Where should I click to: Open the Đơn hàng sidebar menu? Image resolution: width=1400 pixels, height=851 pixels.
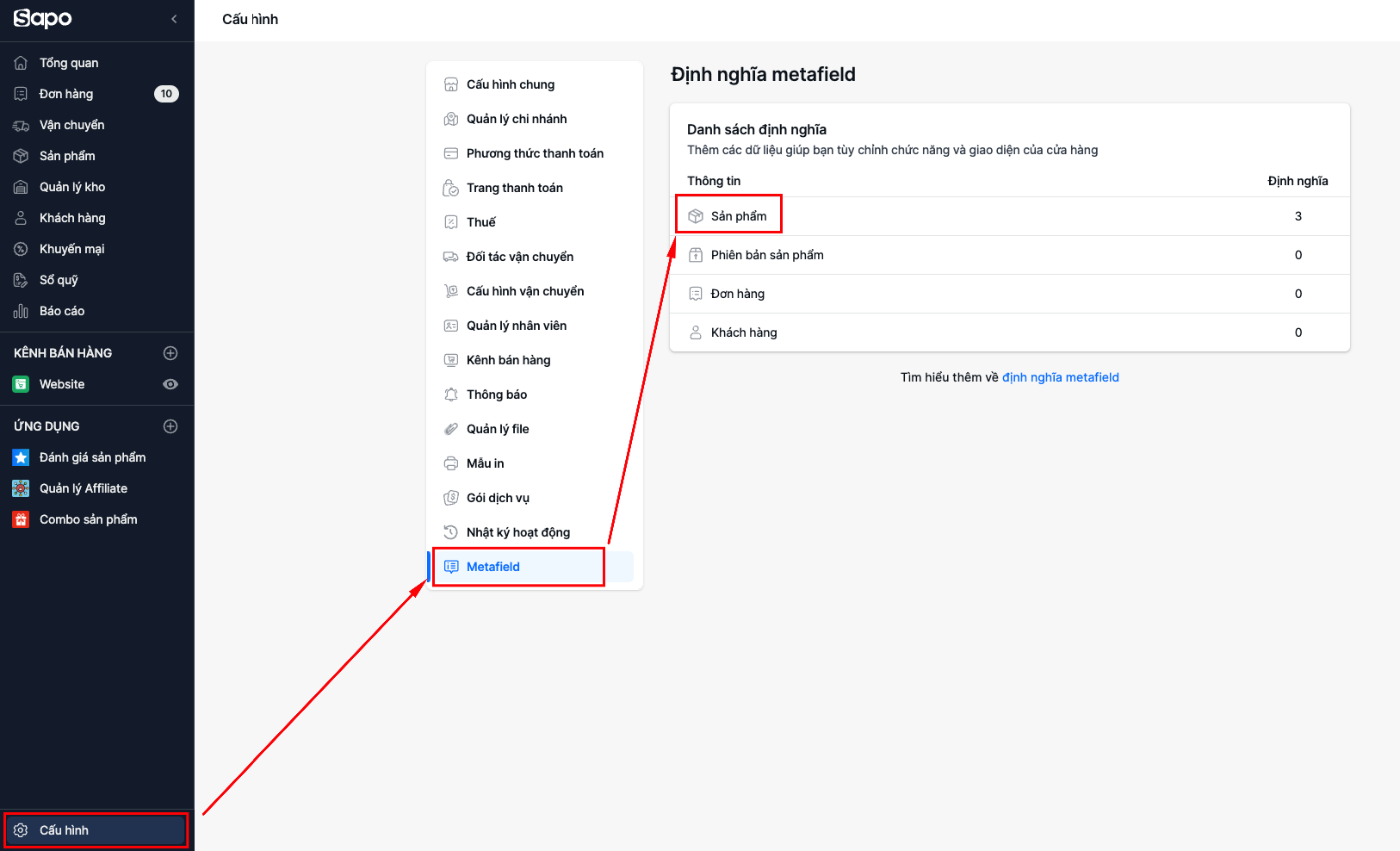[x=66, y=94]
